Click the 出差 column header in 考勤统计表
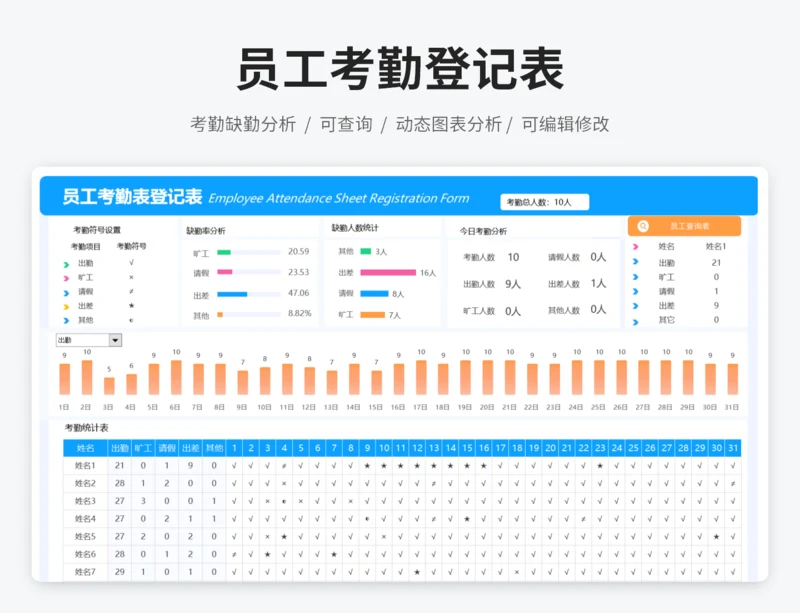Screen dimensions: 800x613 coord(190,448)
